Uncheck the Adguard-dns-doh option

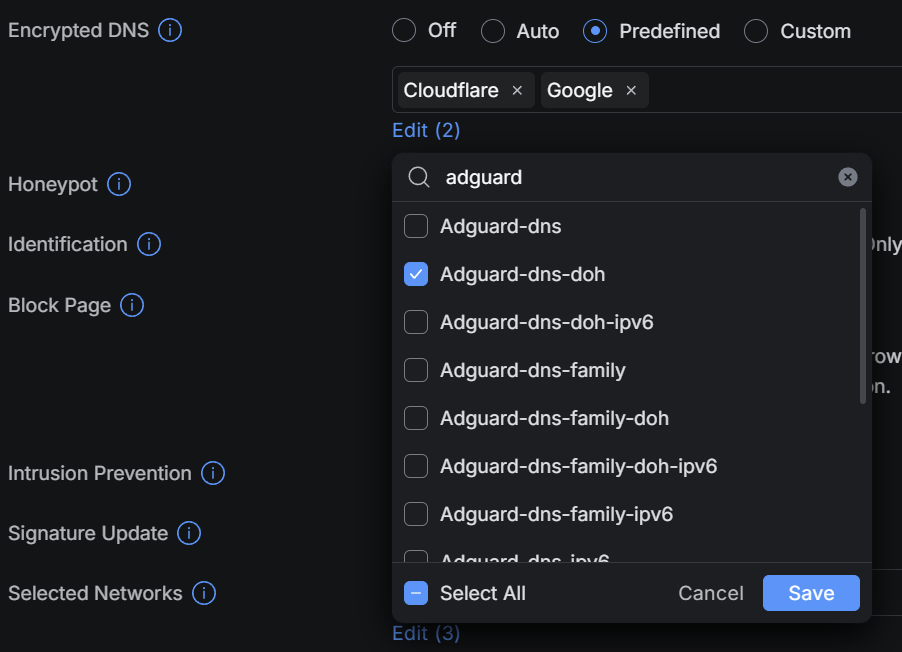pyautogui.click(x=416, y=274)
